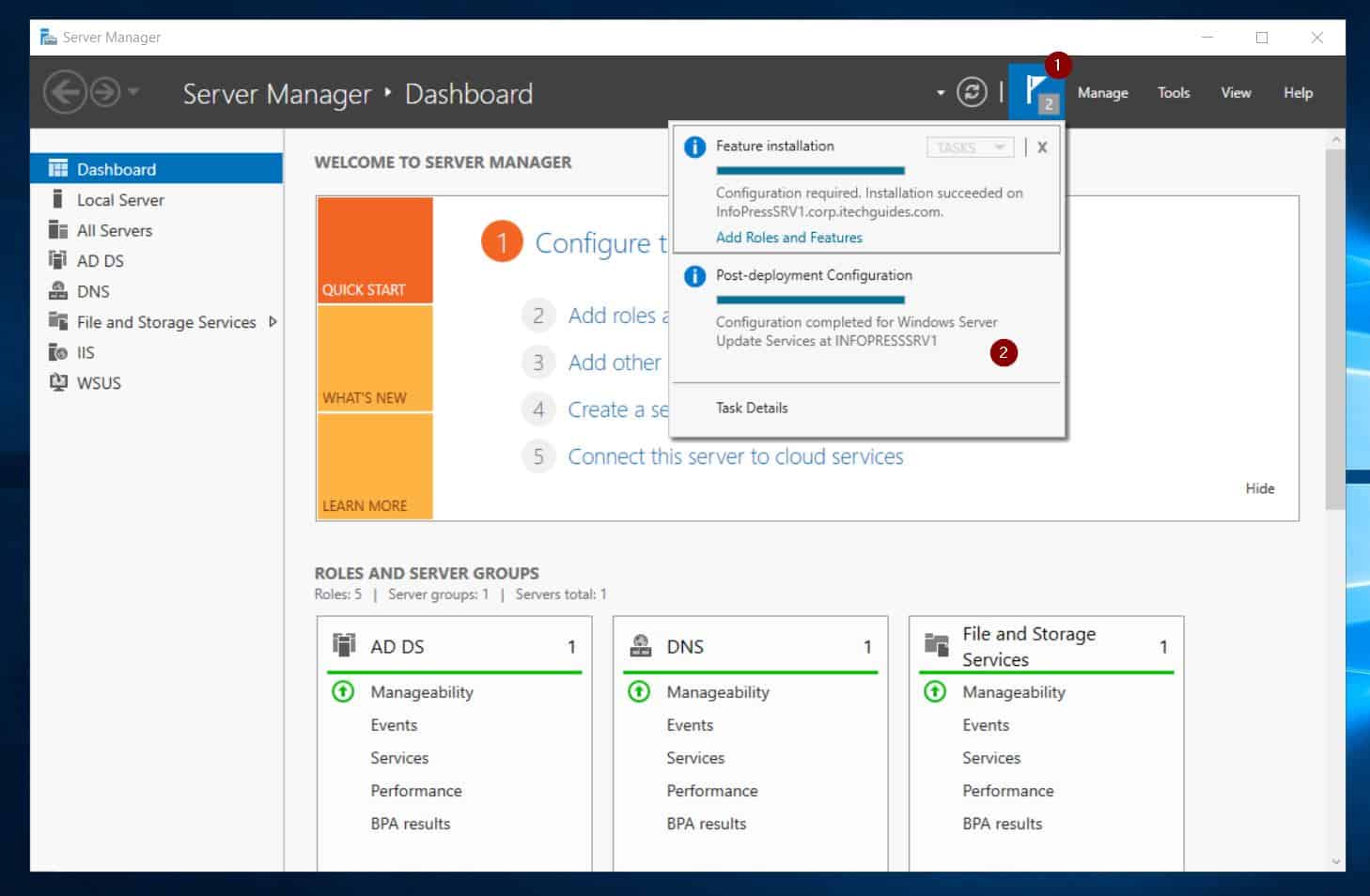The height and width of the screenshot is (896, 1370).
Task: Click the vertical scrollbar on dashboard
Action: point(1335,329)
